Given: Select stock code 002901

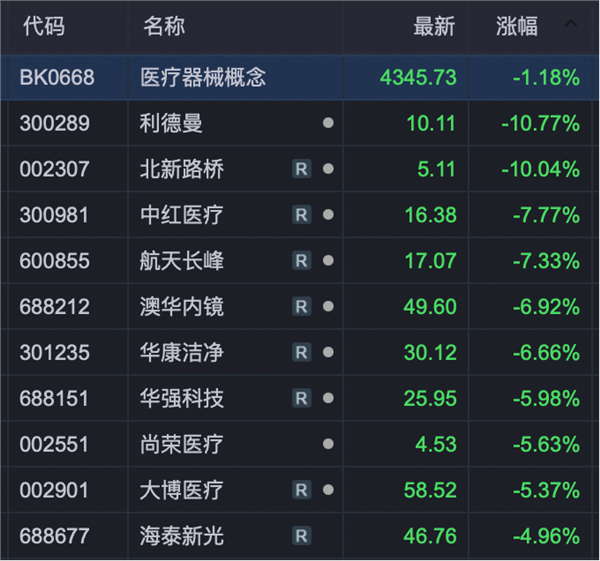Looking at the screenshot, I should tap(54, 490).
